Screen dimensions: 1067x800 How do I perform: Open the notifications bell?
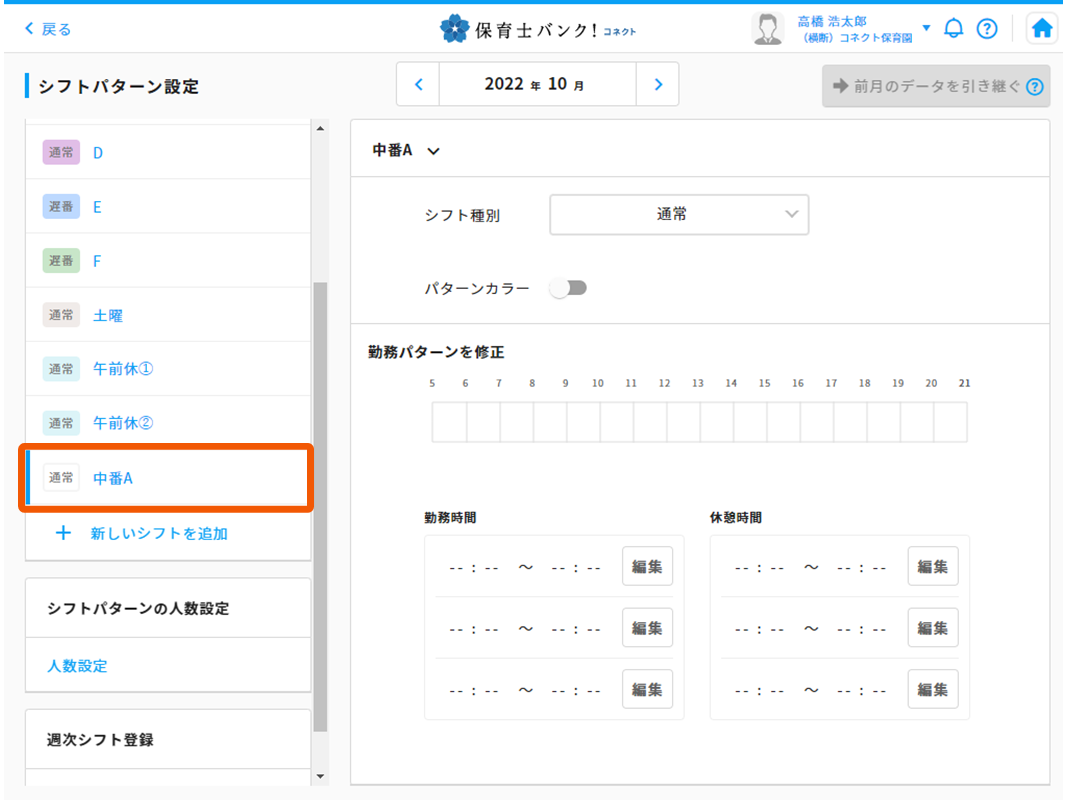tap(953, 29)
